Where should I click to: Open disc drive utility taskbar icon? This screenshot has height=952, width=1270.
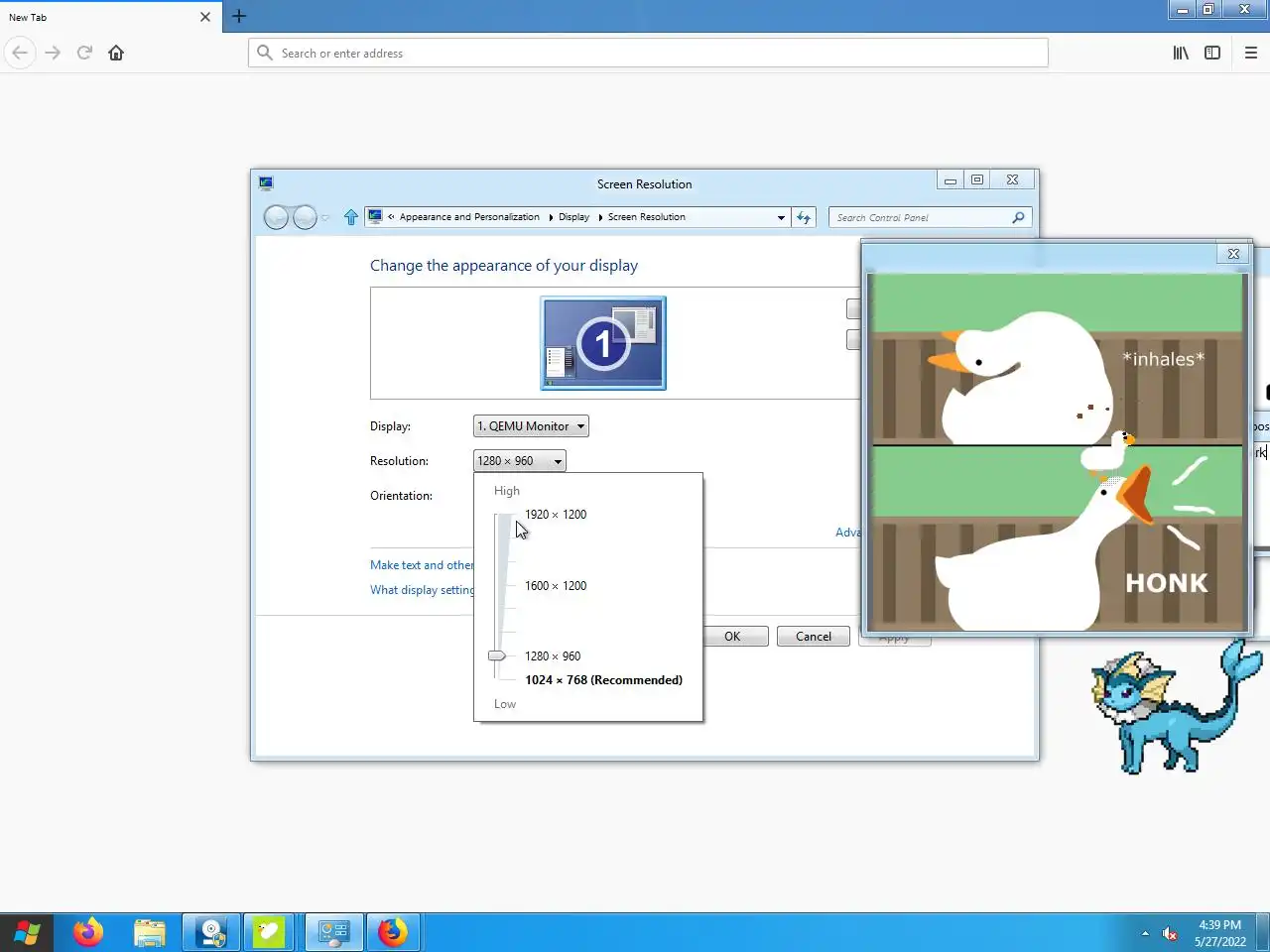coord(211,933)
